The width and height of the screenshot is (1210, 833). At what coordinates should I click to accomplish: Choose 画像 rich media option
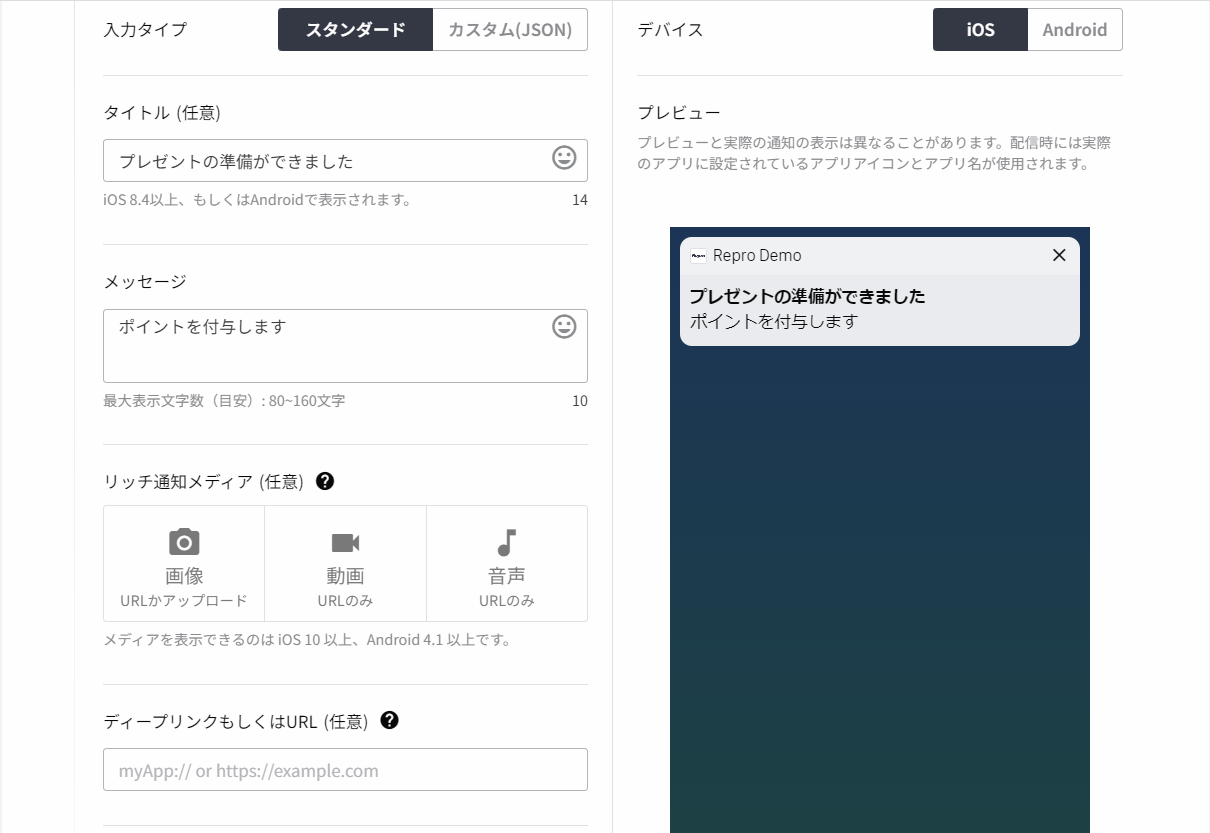point(184,564)
